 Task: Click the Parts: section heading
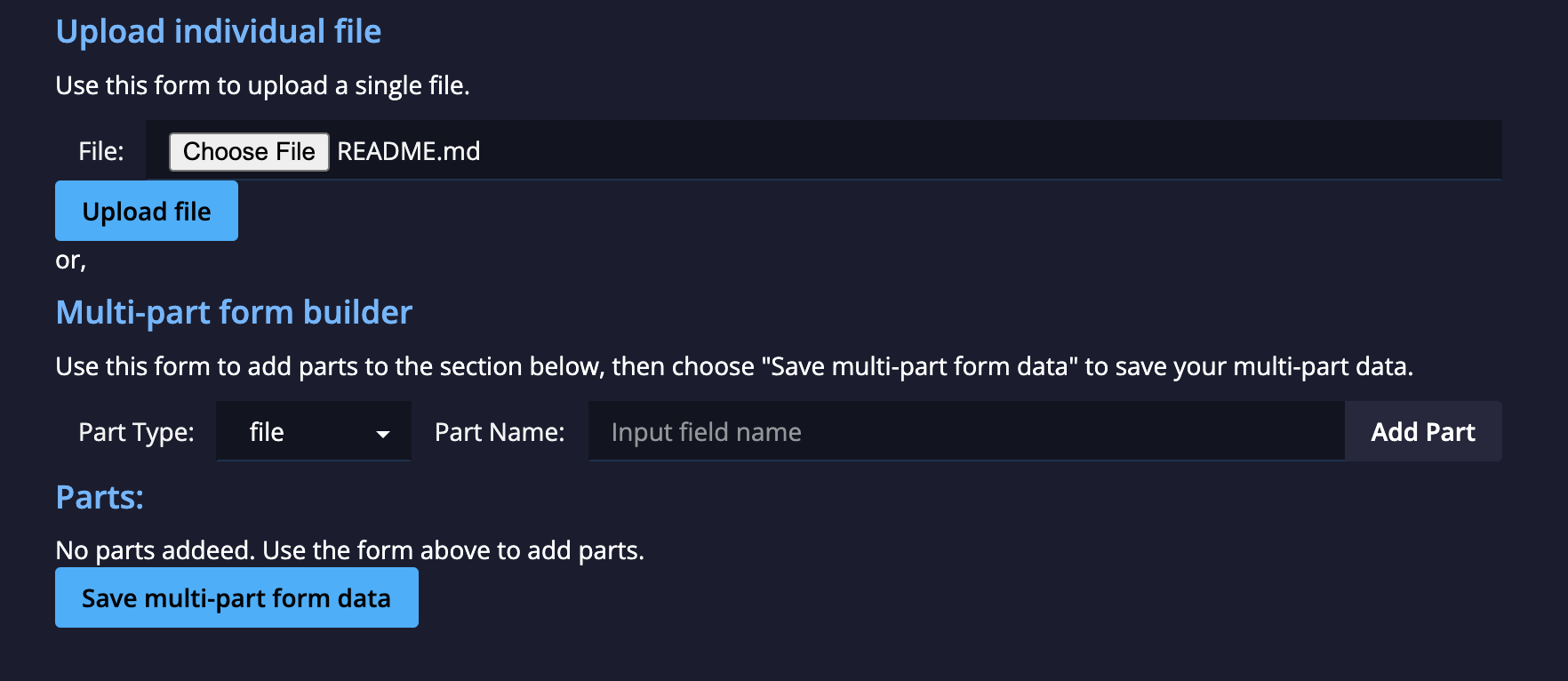tap(100, 498)
